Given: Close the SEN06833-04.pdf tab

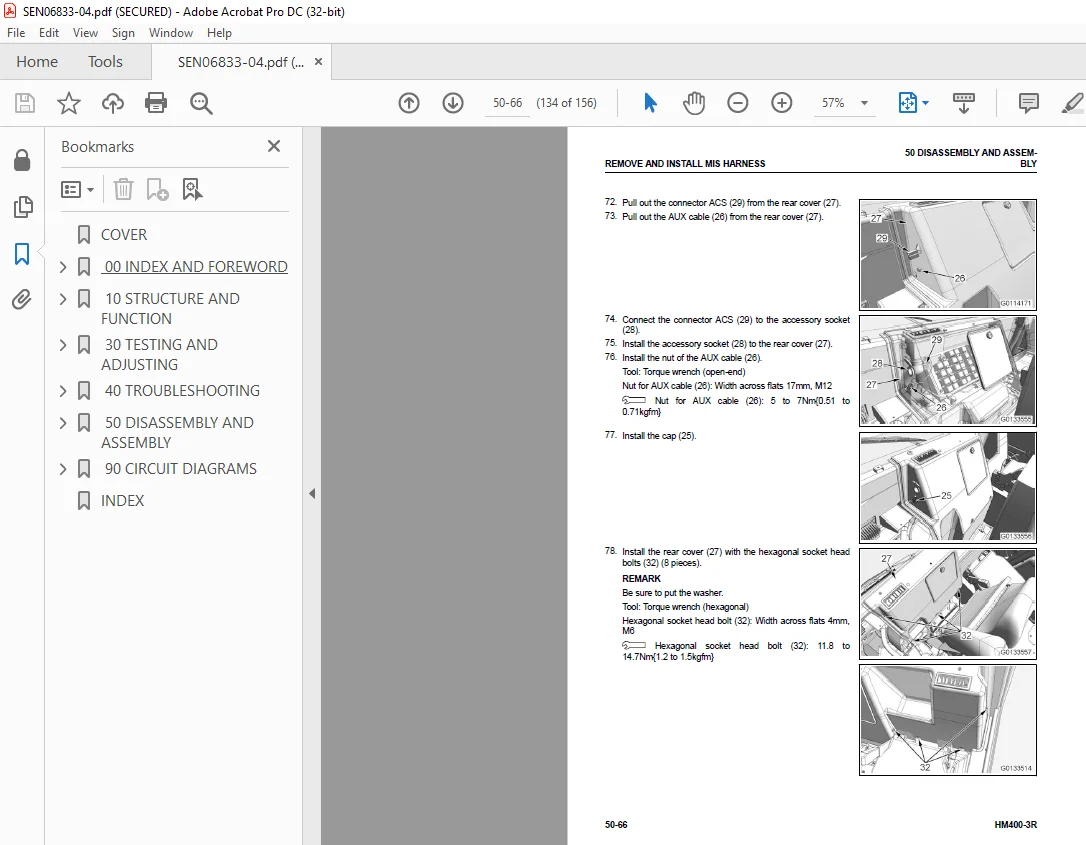Looking at the screenshot, I should [319, 62].
